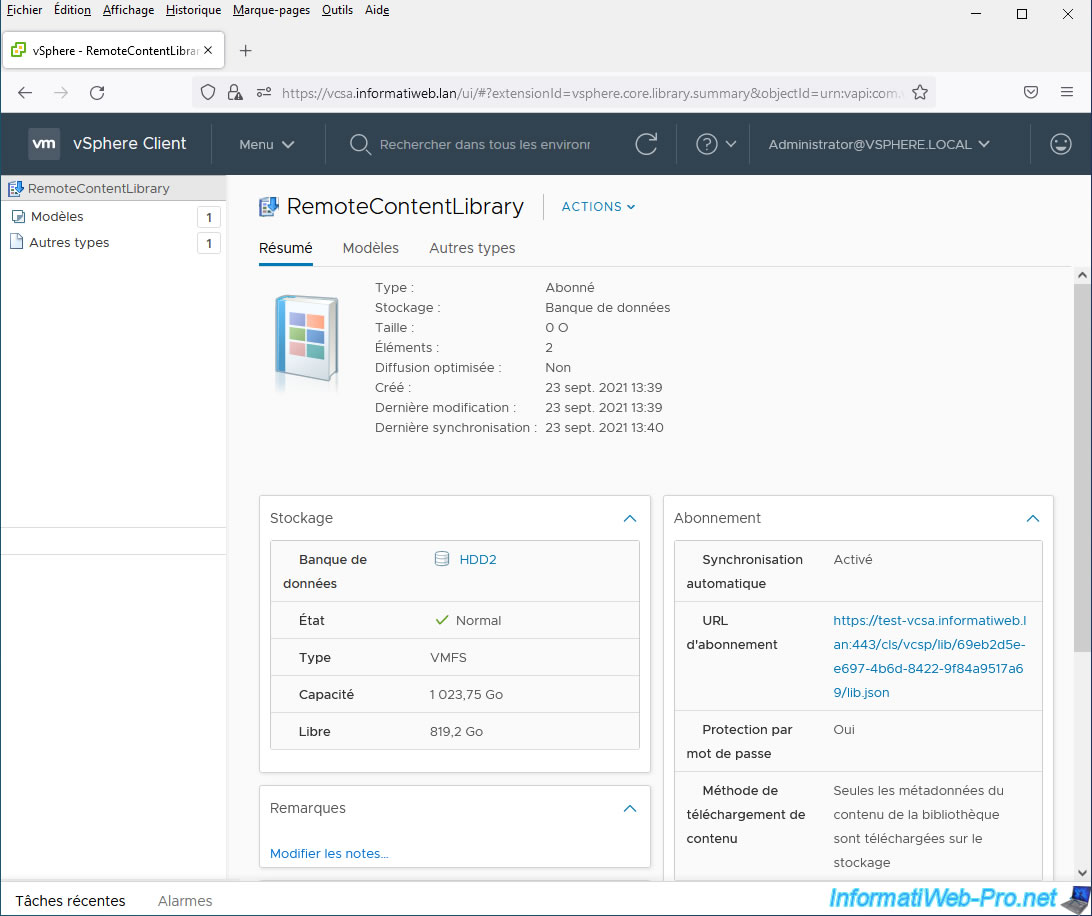The width and height of the screenshot is (1092, 916).
Task: Open the Firefox hamburger menu
Action: pyautogui.click(x=1067, y=92)
